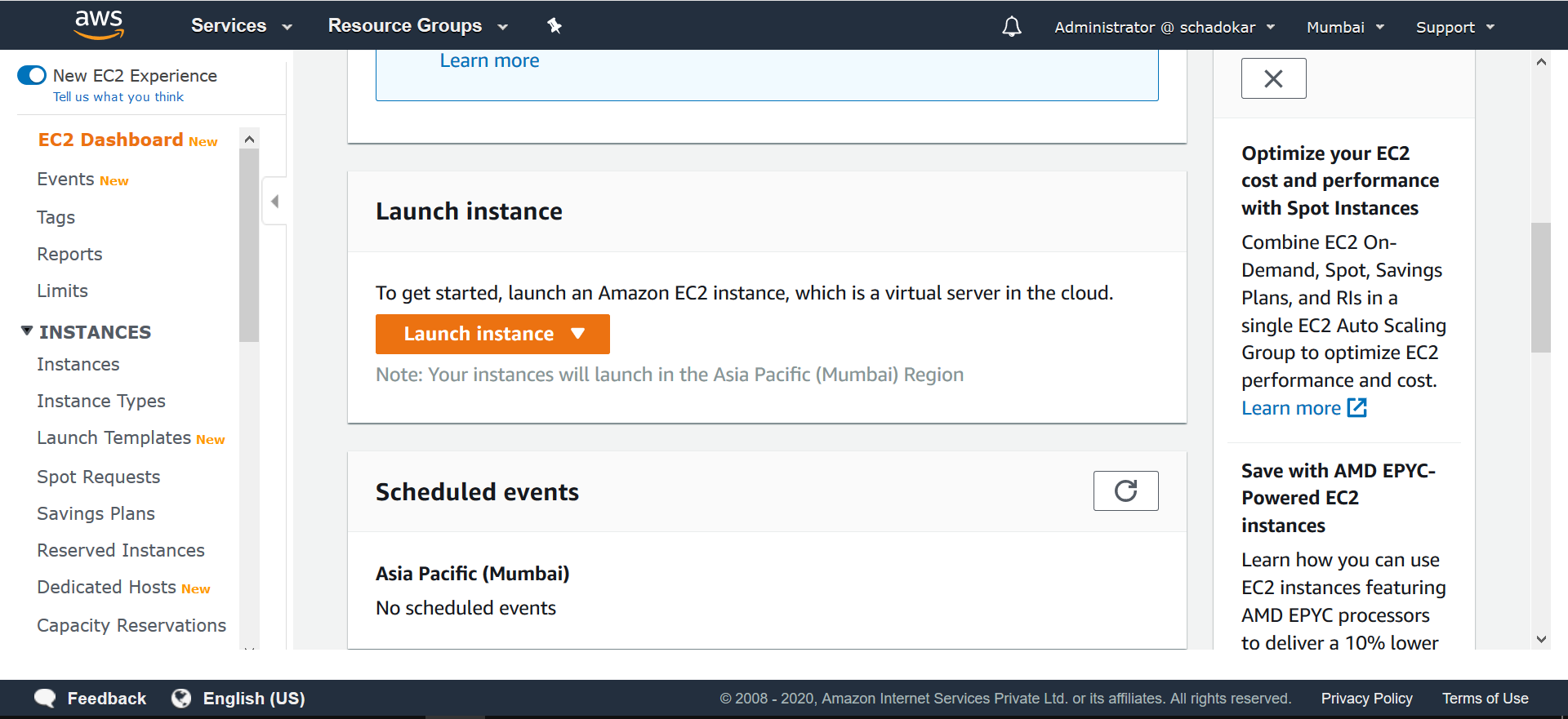The image size is (1568, 719).
Task: Open the Privacy Policy link
Action: point(1366,699)
